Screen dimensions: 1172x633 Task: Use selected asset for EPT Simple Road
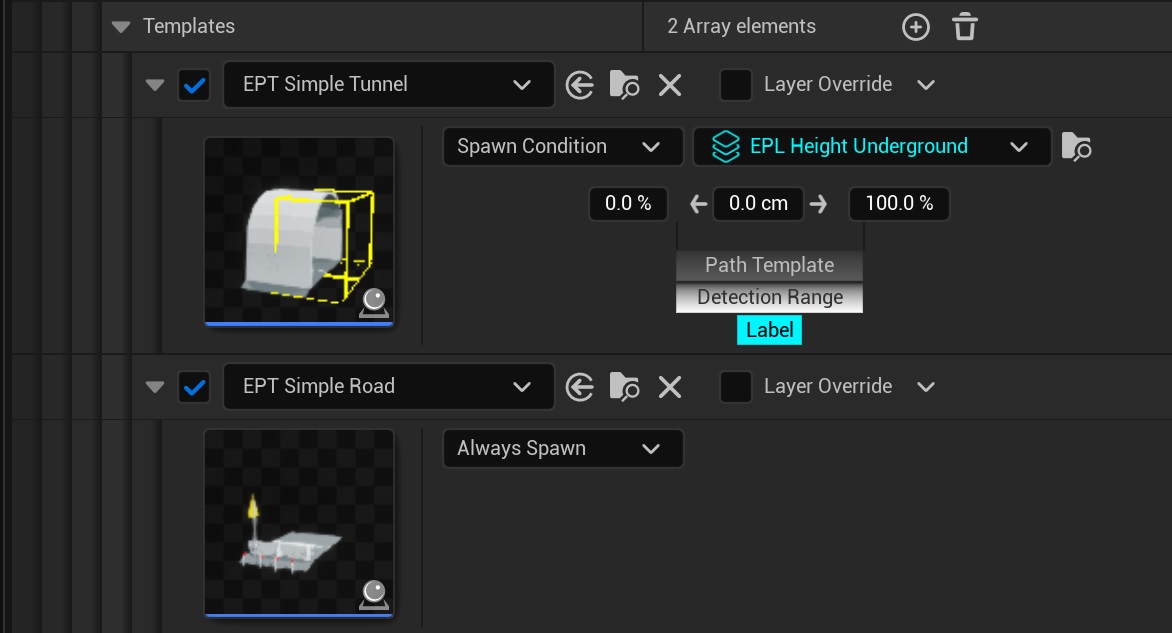coord(580,387)
